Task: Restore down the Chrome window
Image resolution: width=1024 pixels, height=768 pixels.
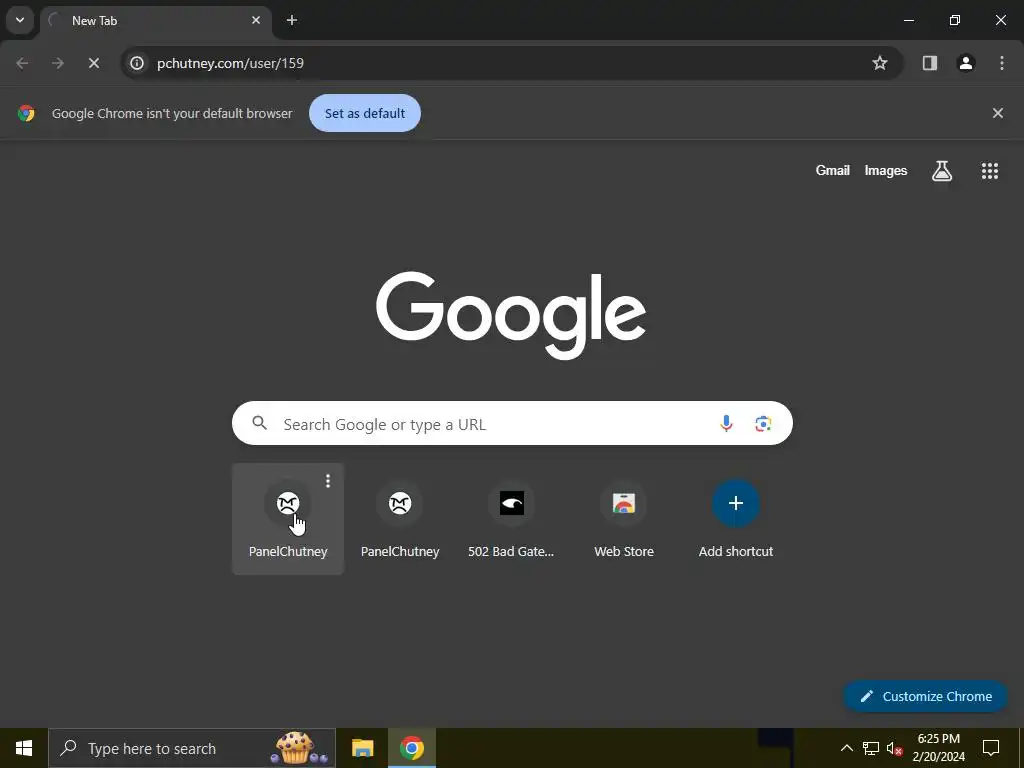Action: pyautogui.click(x=955, y=20)
